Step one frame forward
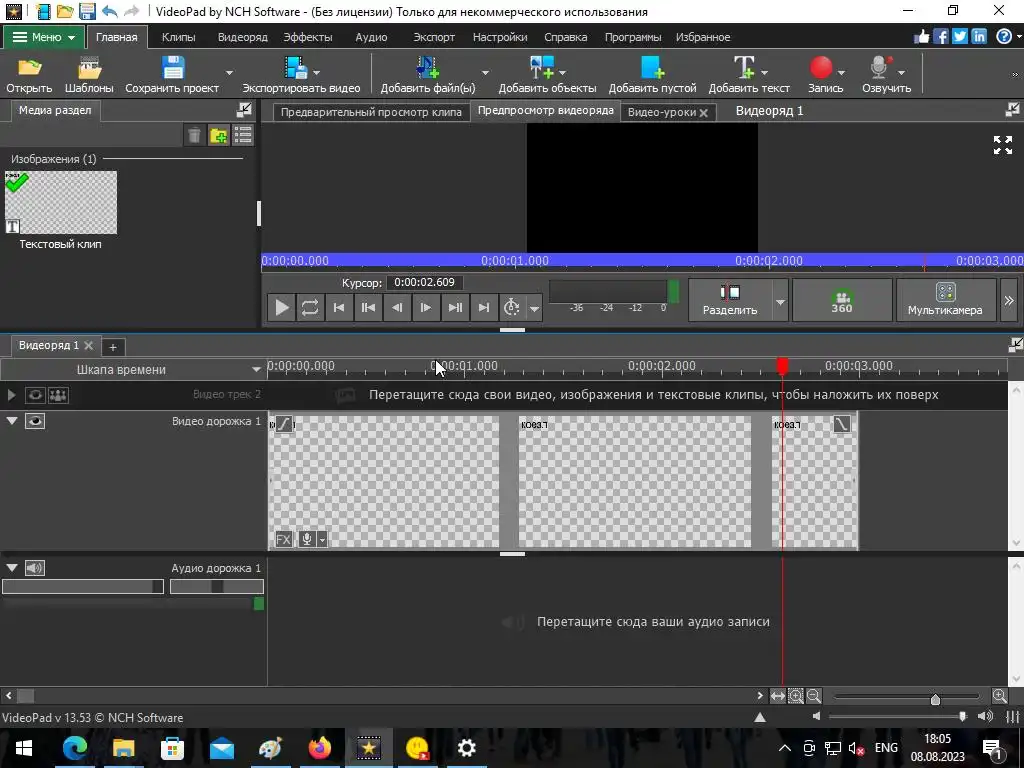1024x768 pixels. click(425, 307)
